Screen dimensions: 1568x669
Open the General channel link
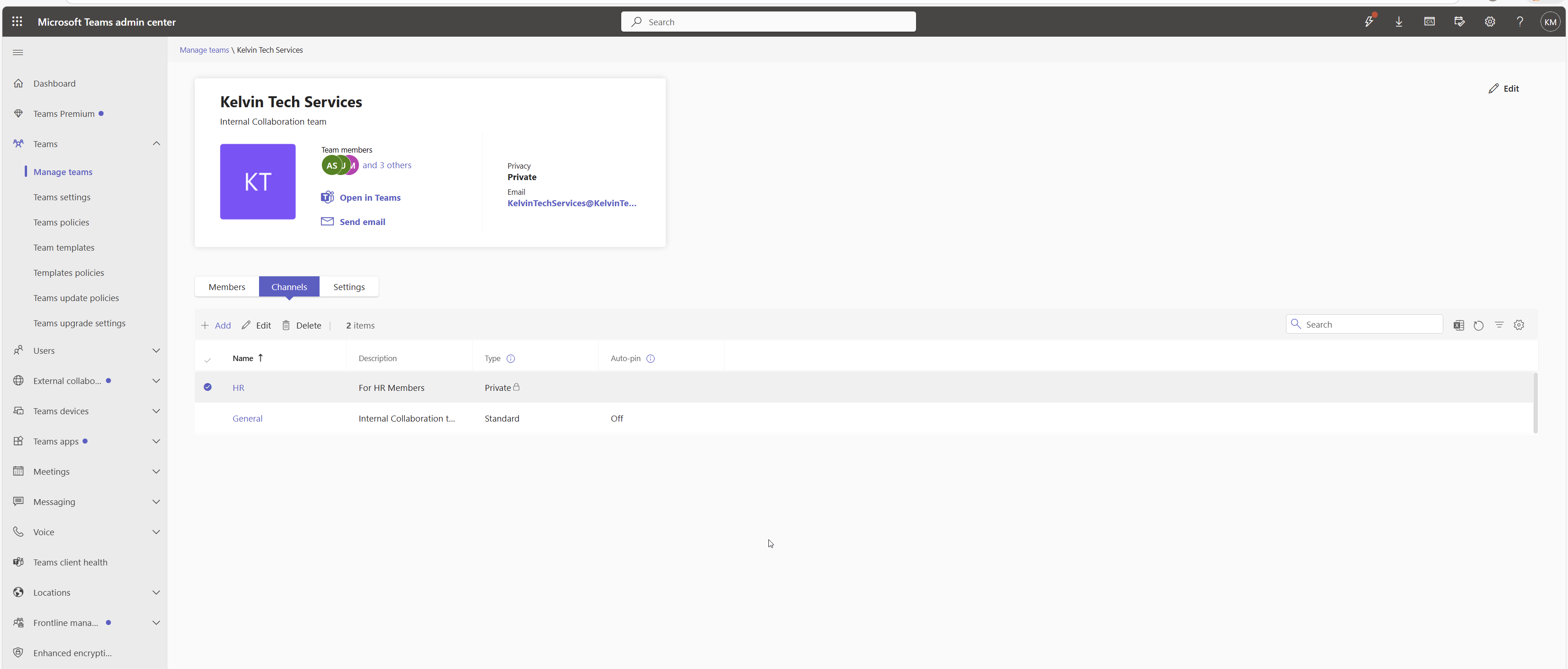(x=247, y=418)
